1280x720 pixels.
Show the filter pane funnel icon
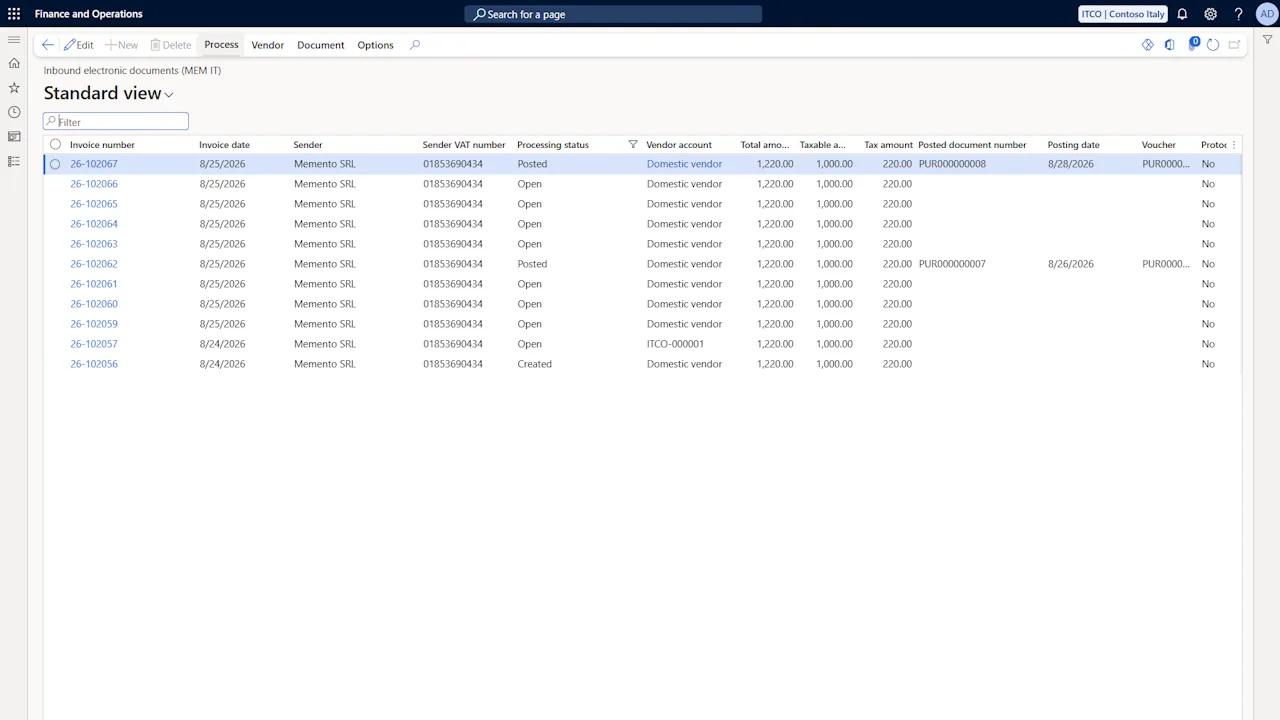point(1267,40)
